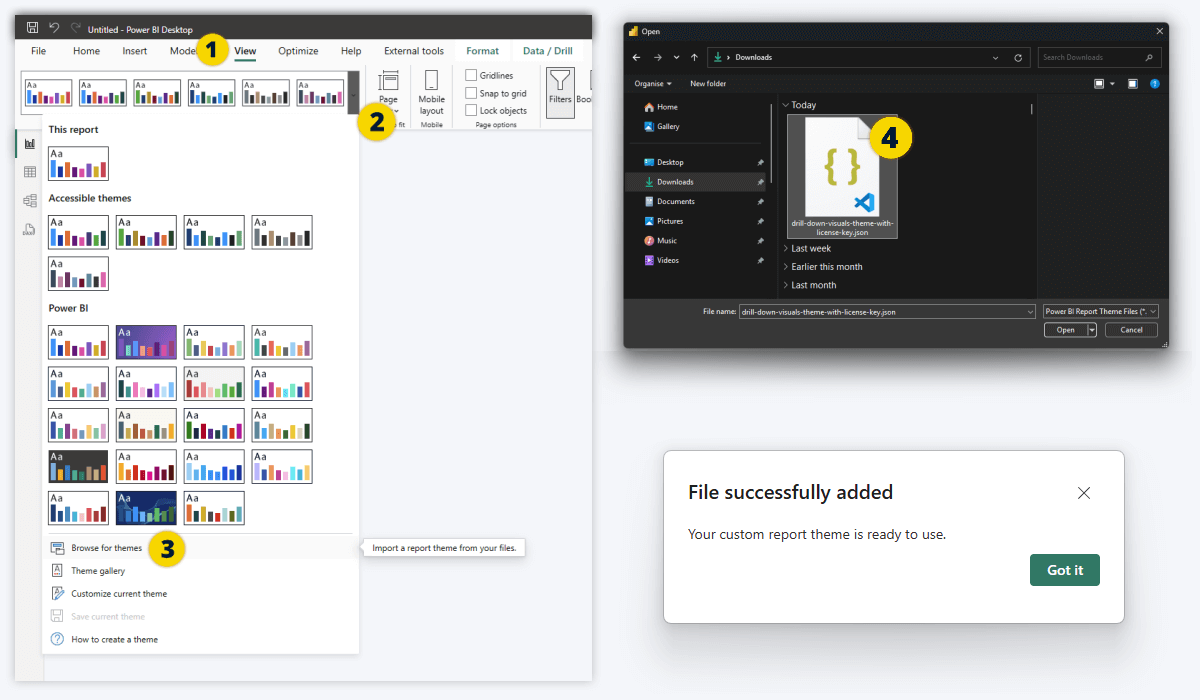Refresh the Downloads folder listing

click(1018, 57)
